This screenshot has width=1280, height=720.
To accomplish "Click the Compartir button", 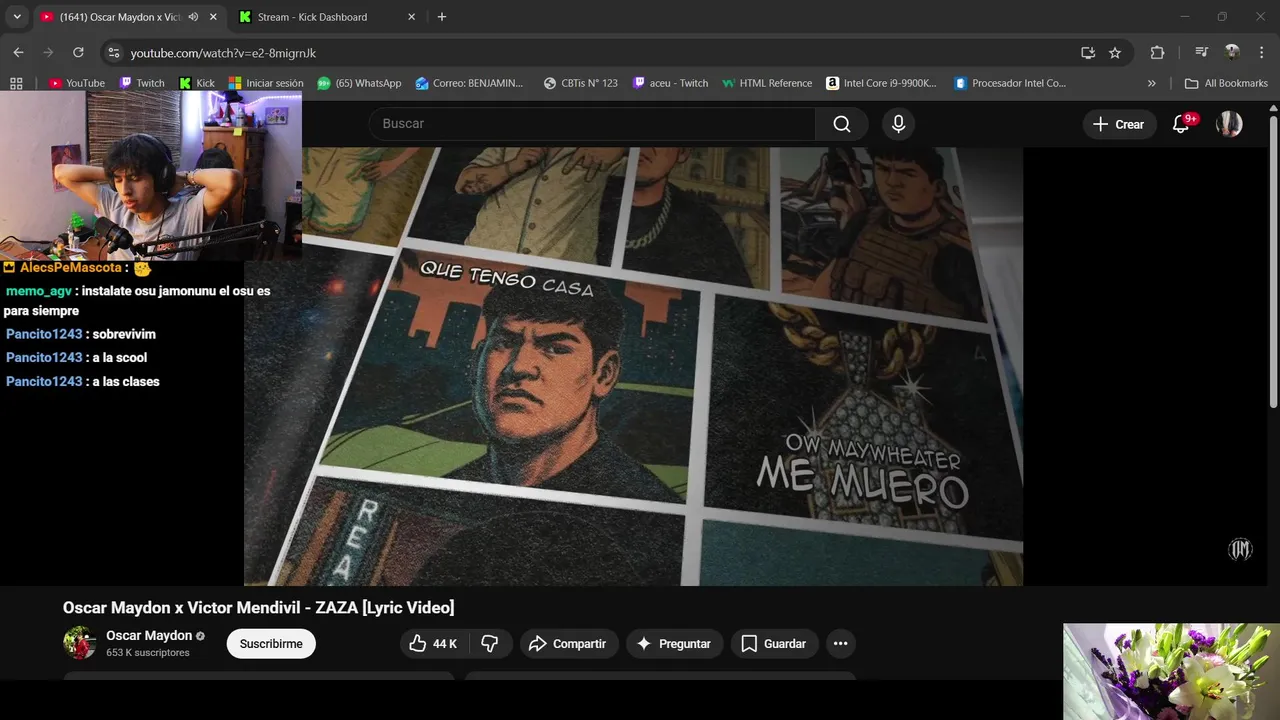I will coord(568,644).
